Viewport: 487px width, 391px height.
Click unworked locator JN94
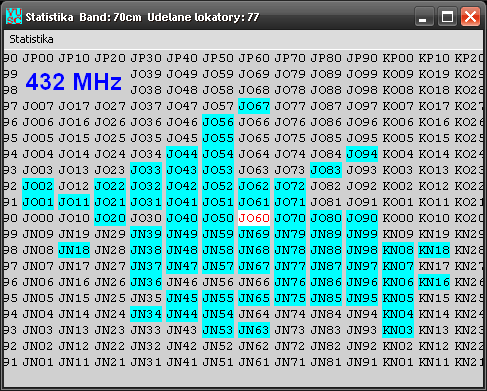click(x=362, y=314)
